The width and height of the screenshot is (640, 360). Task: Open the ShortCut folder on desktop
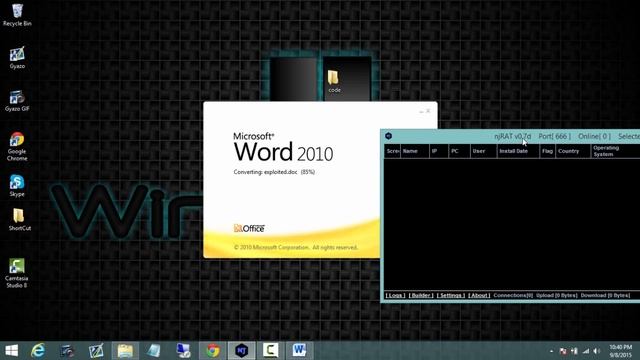coord(19,220)
